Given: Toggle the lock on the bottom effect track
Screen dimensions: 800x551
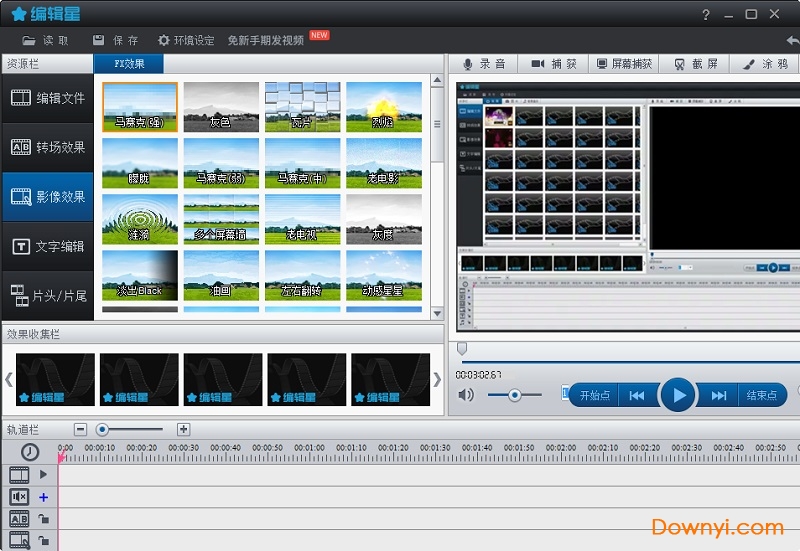Looking at the screenshot, I should (43, 541).
